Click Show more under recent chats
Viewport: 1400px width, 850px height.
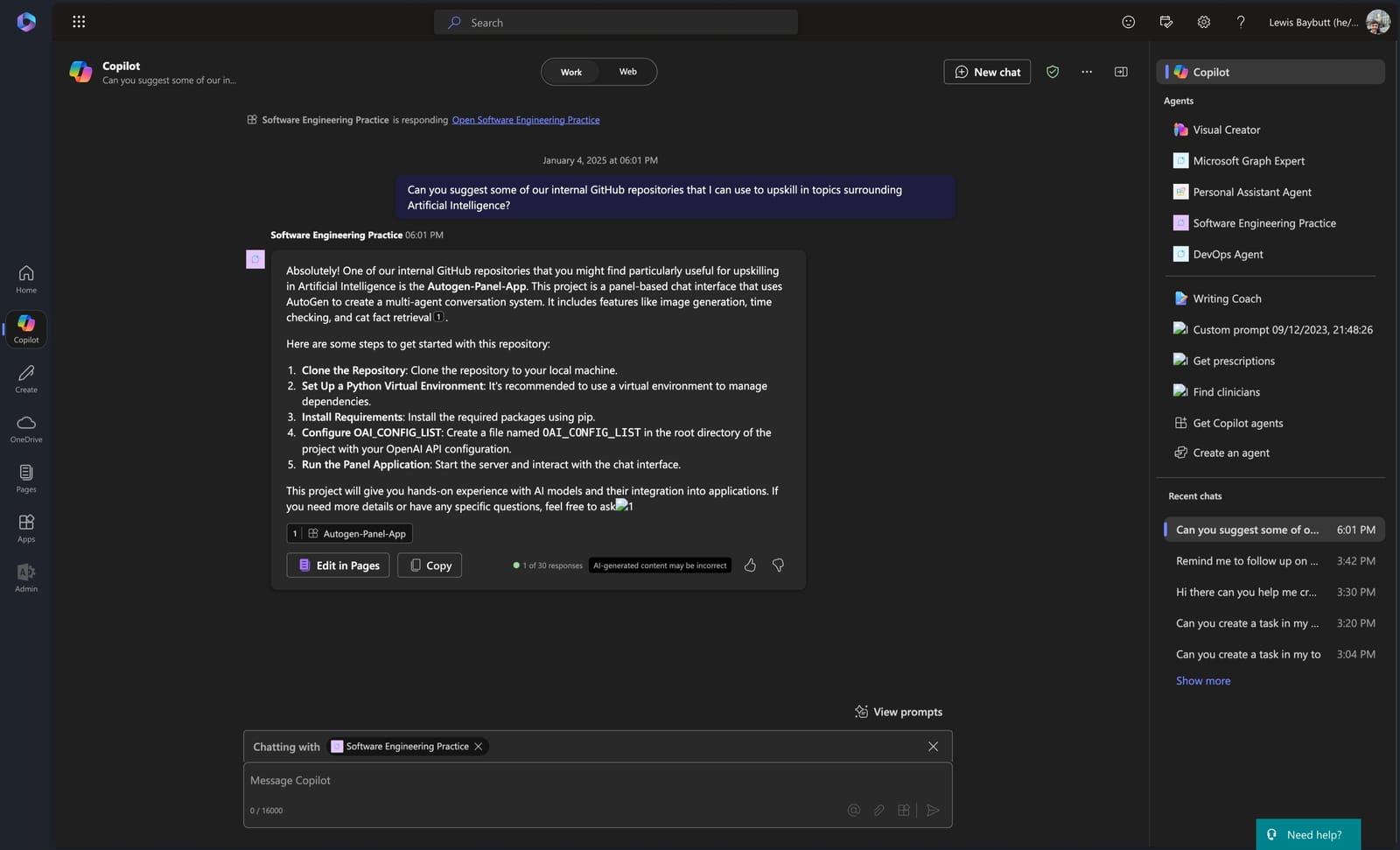pos(1202,680)
